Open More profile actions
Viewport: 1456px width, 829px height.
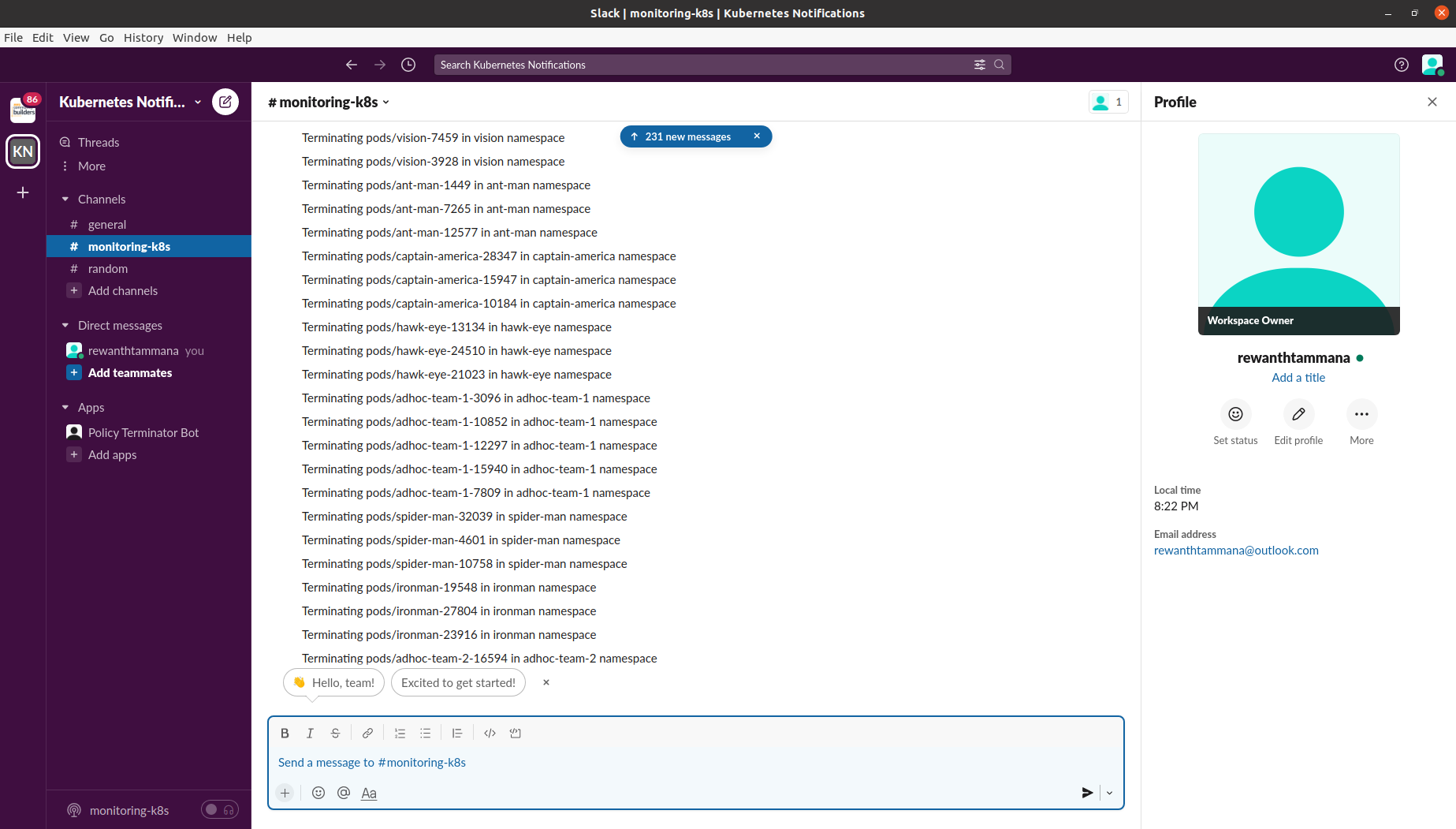coord(1361,414)
